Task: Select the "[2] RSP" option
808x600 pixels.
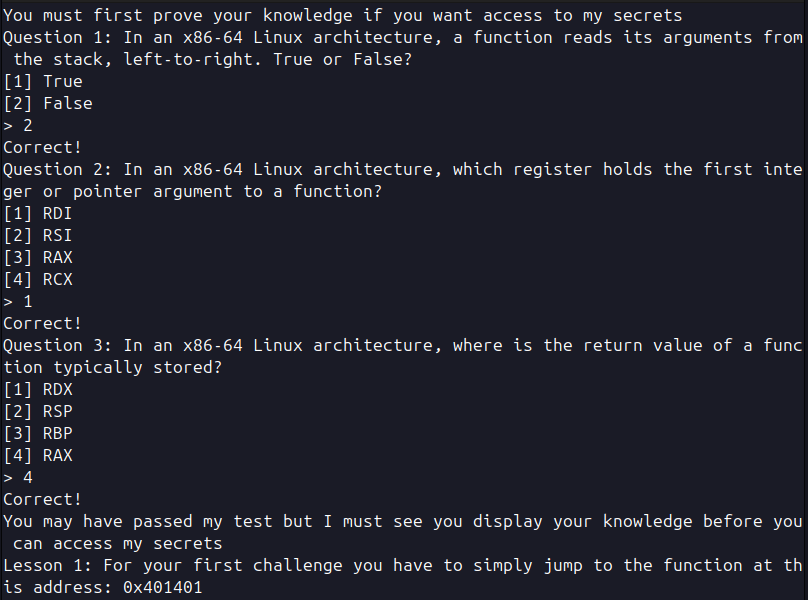Action: [38, 411]
